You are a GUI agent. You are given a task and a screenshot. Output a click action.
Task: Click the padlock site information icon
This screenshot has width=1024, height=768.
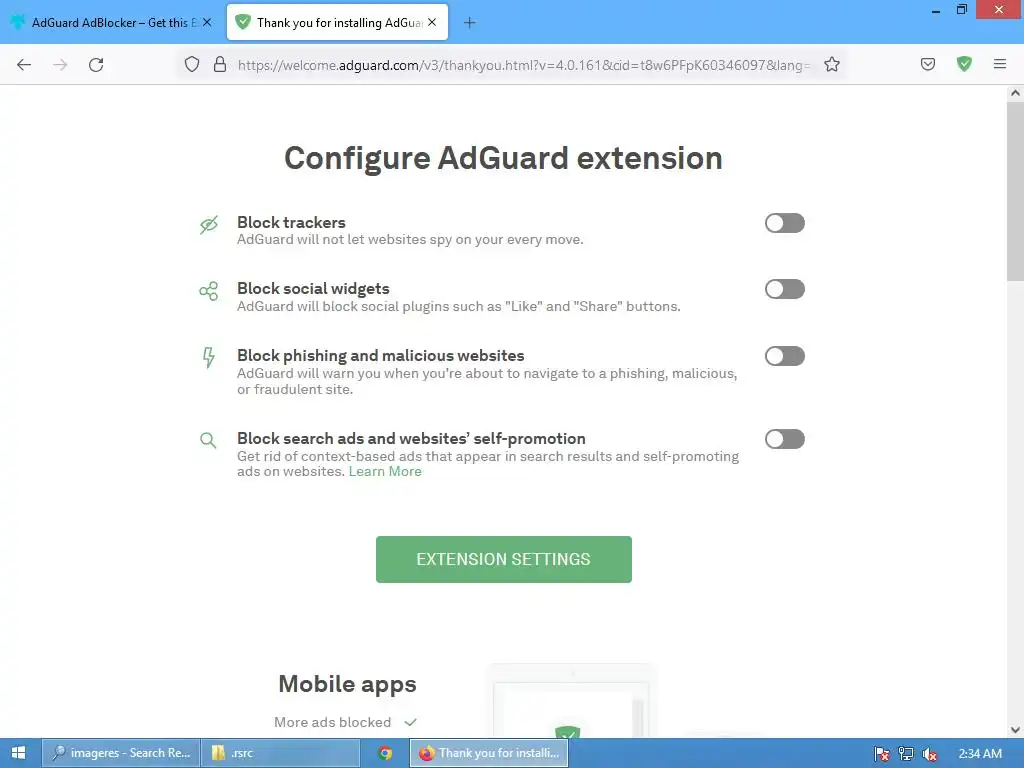pyautogui.click(x=220, y=64)
